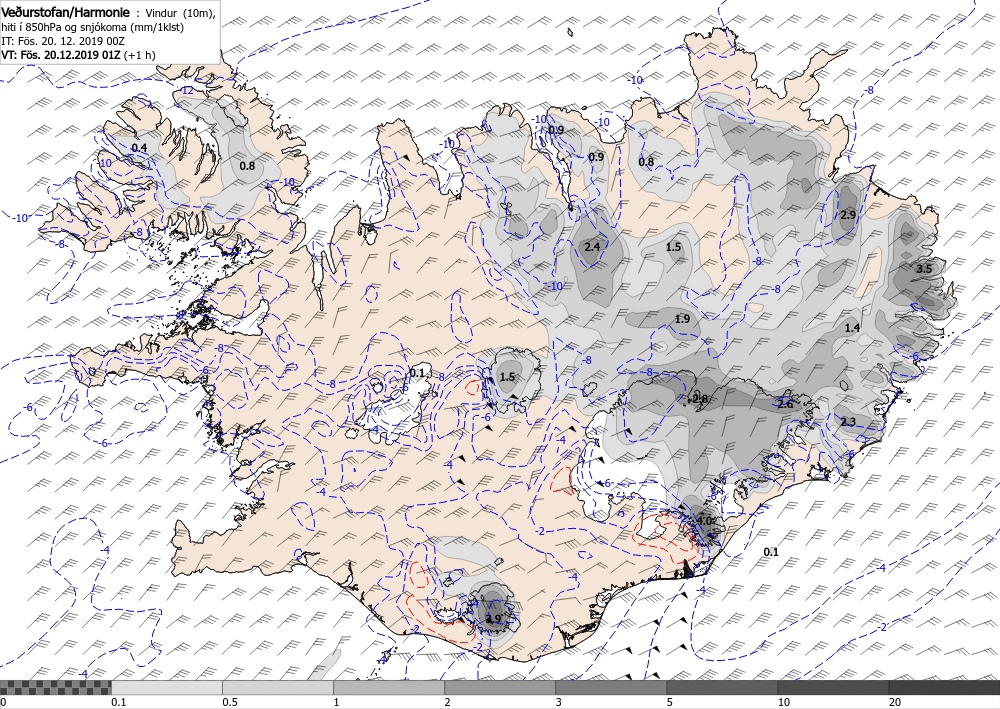Click the 1.9 snowfall value on the map
This screenshot has height=709, width=1000.
point(682,319)
